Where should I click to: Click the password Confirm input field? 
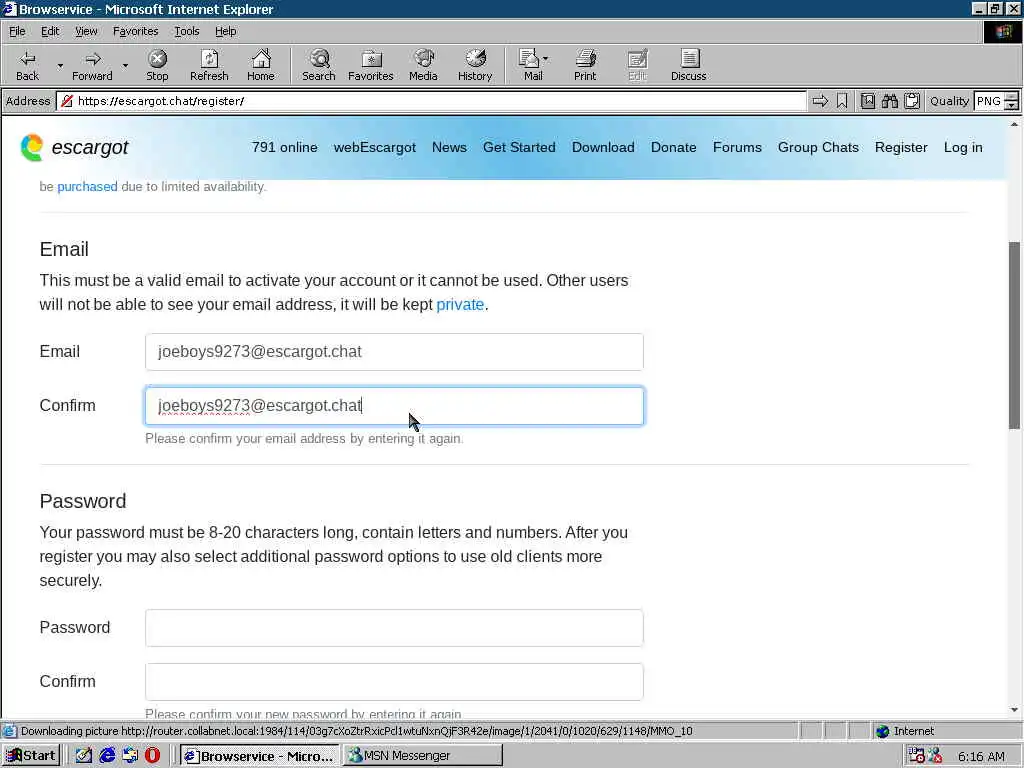394,682
